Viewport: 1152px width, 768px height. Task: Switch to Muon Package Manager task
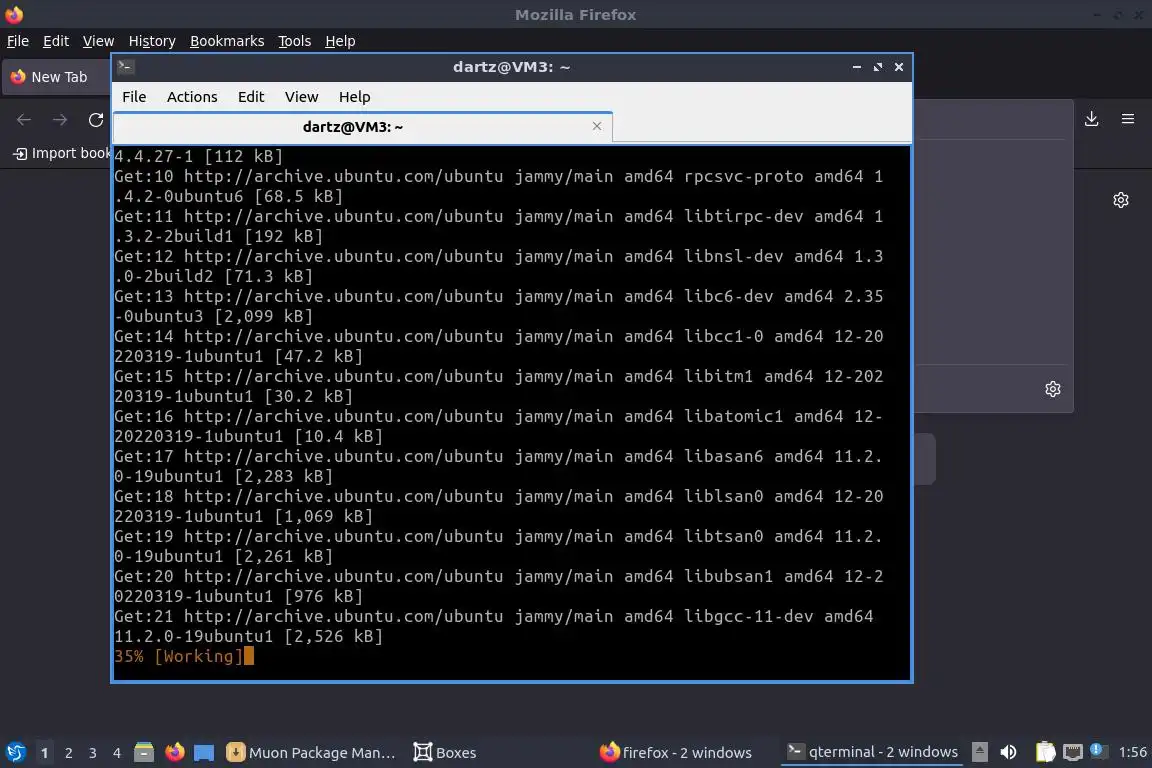311,753
